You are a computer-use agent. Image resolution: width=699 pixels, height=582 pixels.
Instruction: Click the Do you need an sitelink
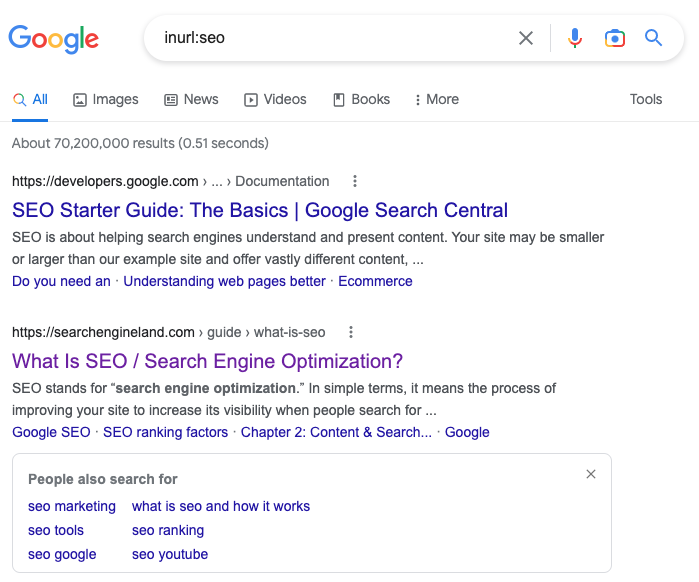click(61, 281)
